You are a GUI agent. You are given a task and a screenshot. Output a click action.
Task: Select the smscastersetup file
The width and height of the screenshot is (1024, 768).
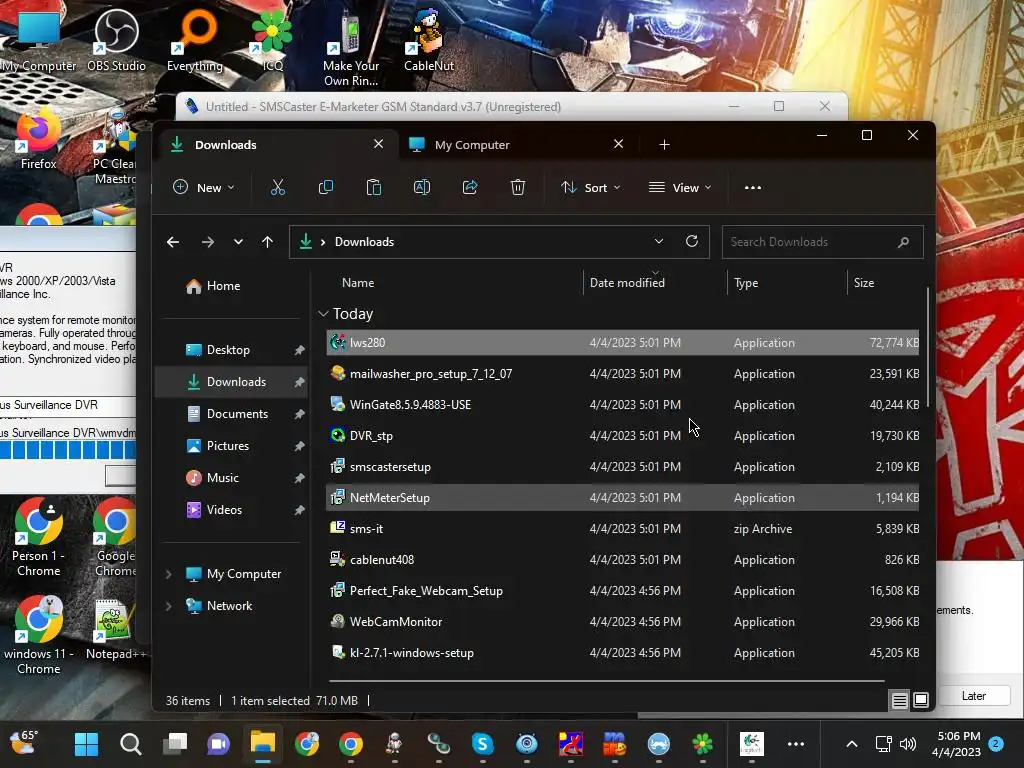[622, 467]
